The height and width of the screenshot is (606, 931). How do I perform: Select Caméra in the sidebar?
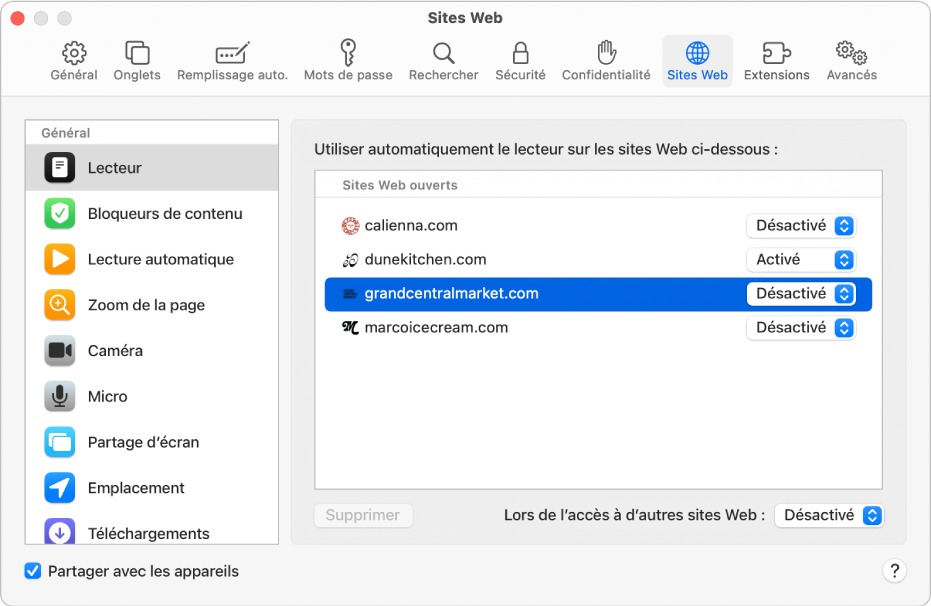coord(152,350)
